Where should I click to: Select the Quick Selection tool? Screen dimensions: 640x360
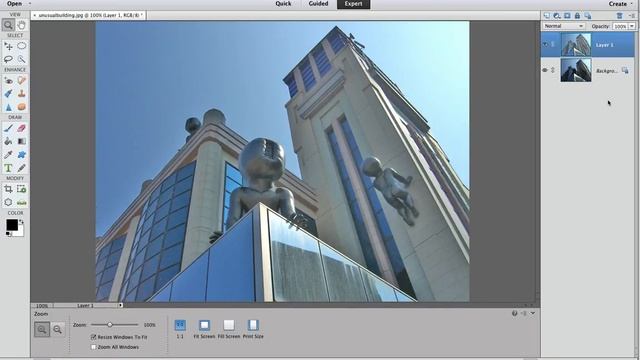coord(22,59)
